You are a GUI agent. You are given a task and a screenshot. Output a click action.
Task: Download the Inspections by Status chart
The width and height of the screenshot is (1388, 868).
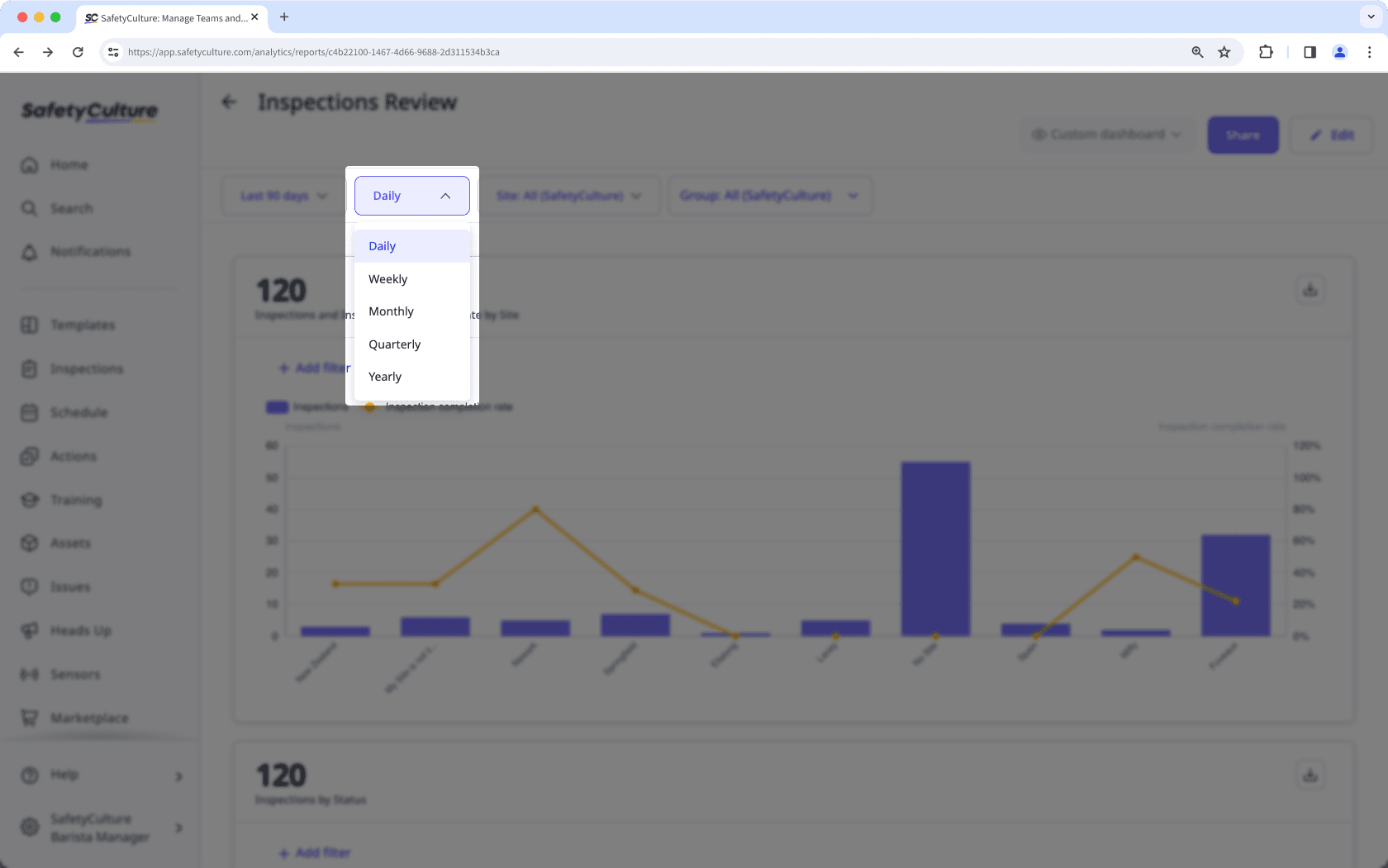1310,775
